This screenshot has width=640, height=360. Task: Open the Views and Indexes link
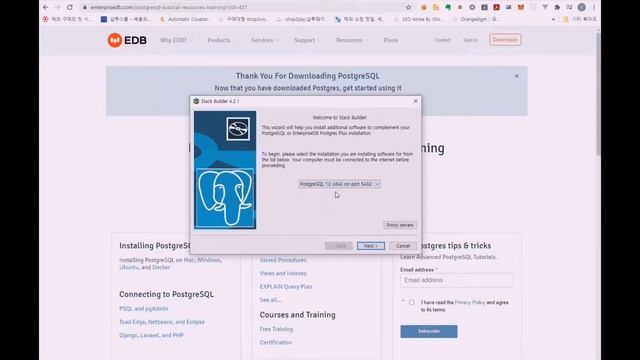tap(283, 273)
